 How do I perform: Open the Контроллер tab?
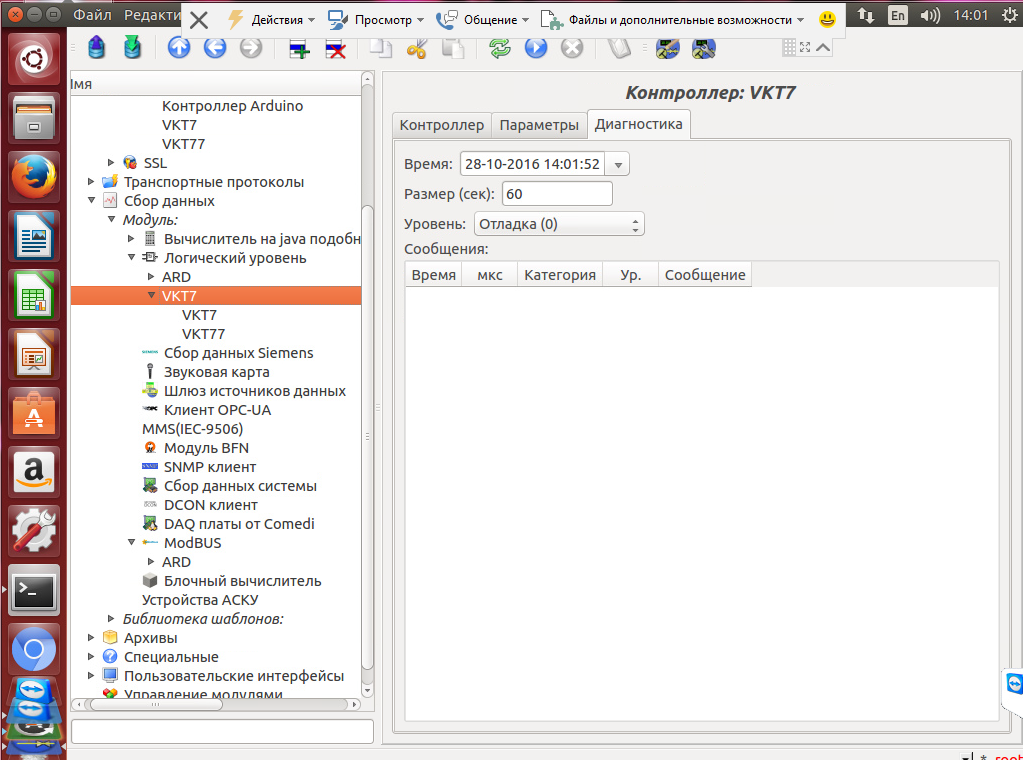point(441,125)
